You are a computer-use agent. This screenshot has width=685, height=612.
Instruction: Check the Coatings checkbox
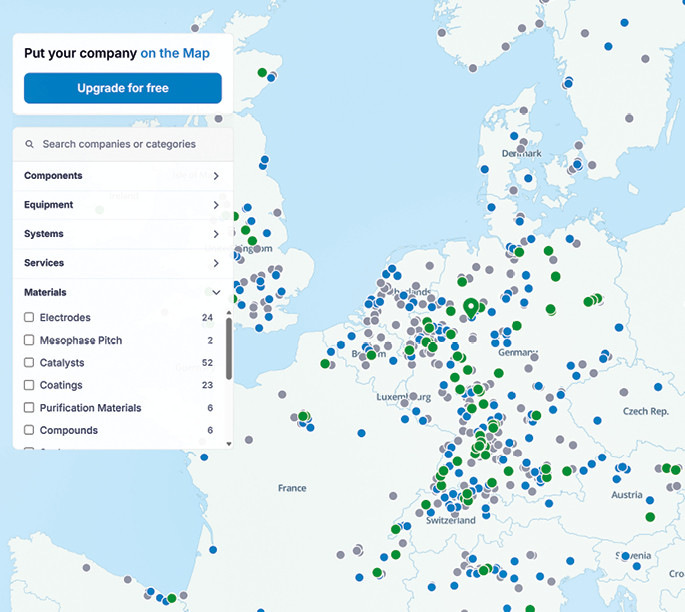tap(29, 385)
